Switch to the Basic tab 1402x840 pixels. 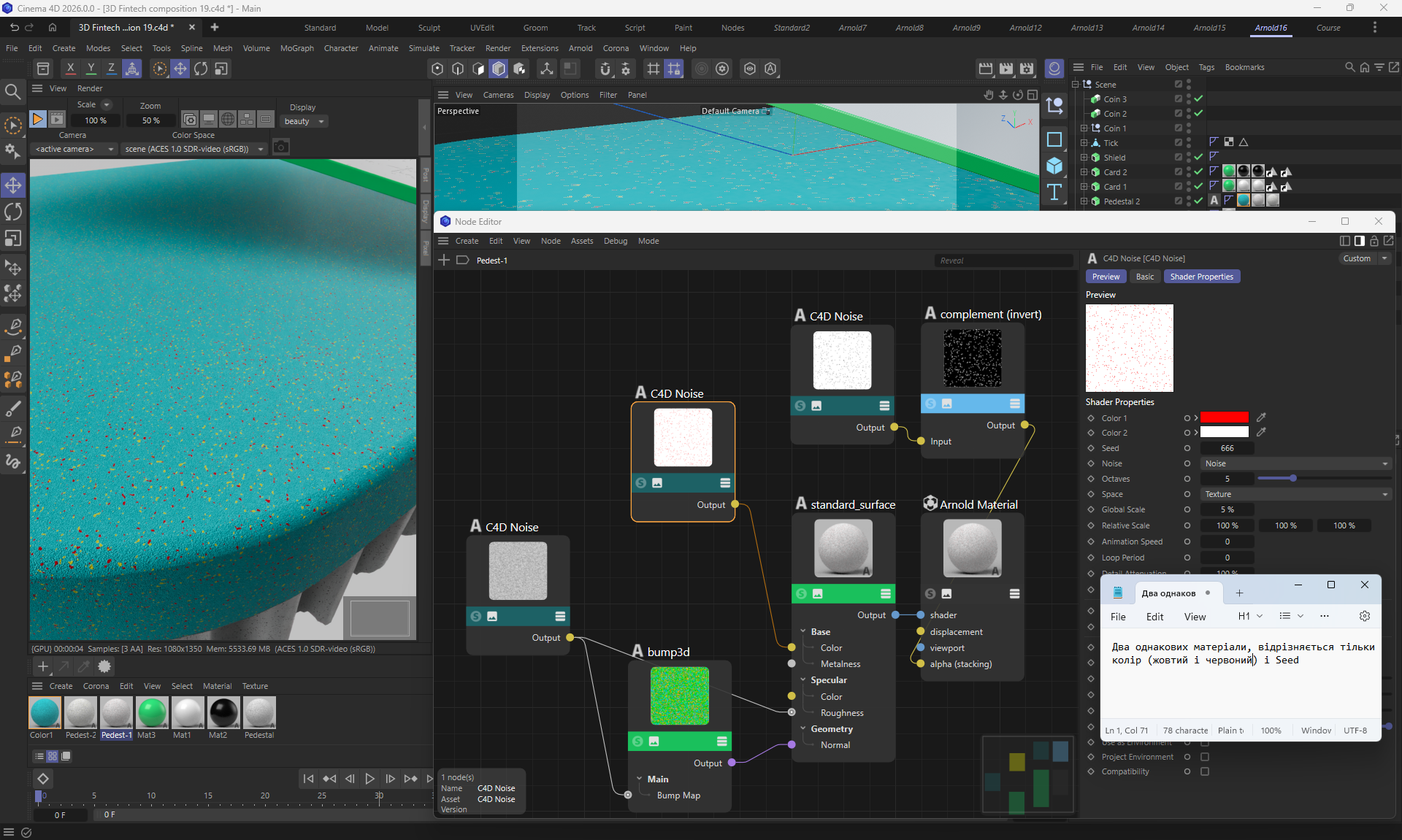1145,277
